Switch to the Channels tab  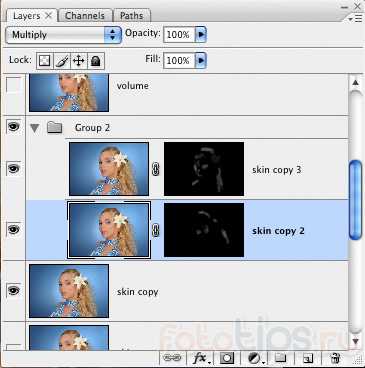[x=85, y=16]
